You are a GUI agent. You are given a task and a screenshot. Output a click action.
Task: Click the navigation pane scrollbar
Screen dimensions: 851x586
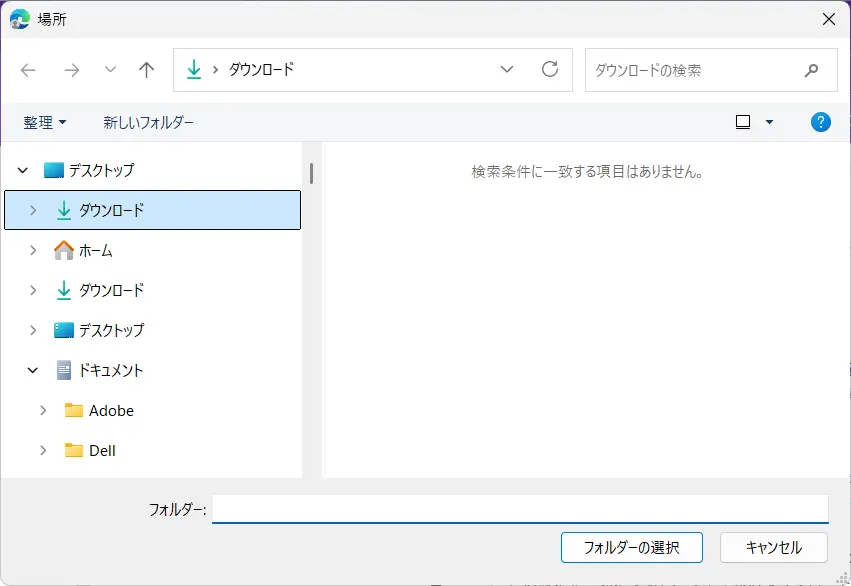click(x=312, y=174)
